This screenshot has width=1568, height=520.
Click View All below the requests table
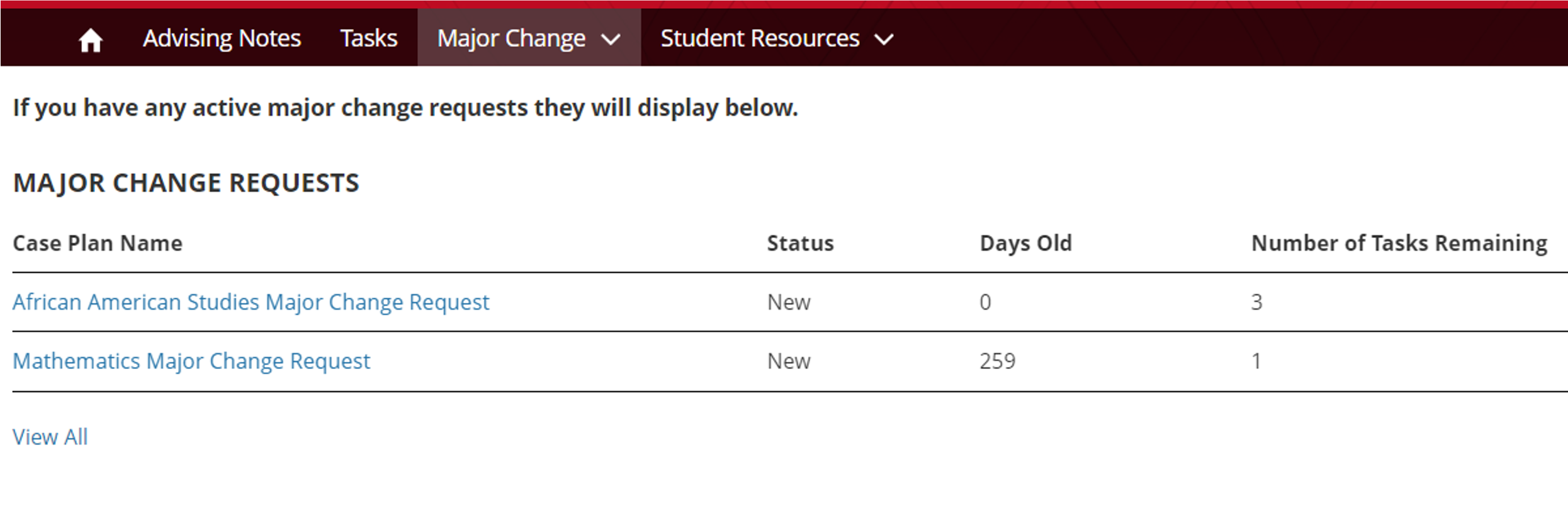click(50, 436)
